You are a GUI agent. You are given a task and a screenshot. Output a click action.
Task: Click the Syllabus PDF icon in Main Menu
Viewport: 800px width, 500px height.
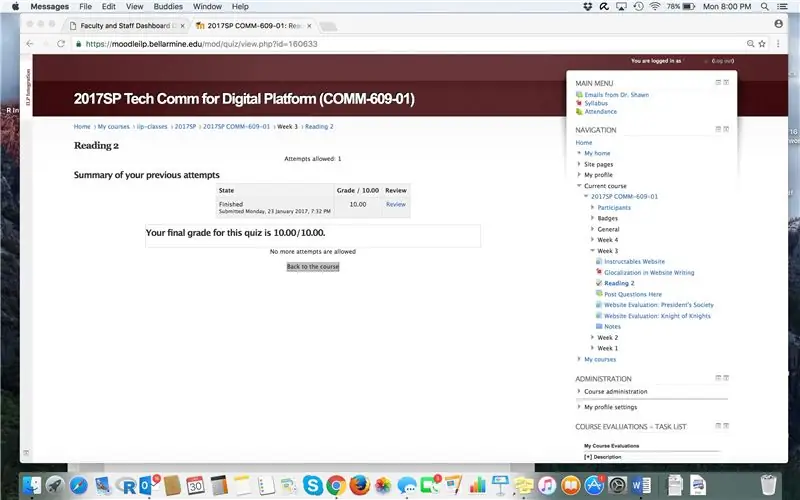pos(579,103)
